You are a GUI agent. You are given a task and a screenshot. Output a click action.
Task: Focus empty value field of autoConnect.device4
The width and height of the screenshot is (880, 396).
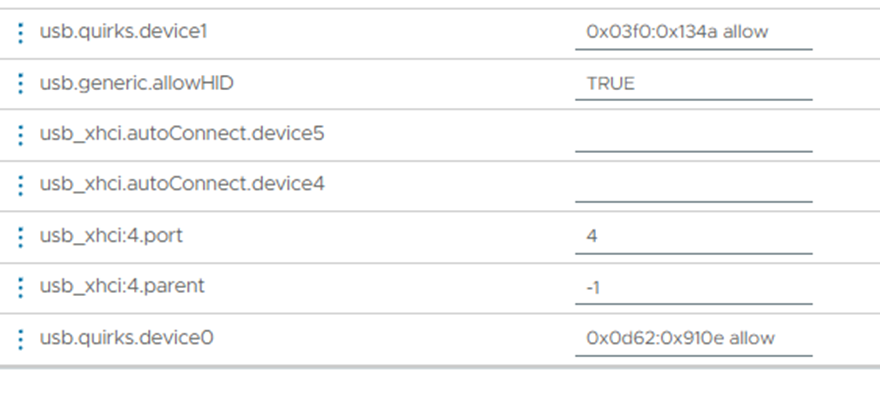[694, 186]
